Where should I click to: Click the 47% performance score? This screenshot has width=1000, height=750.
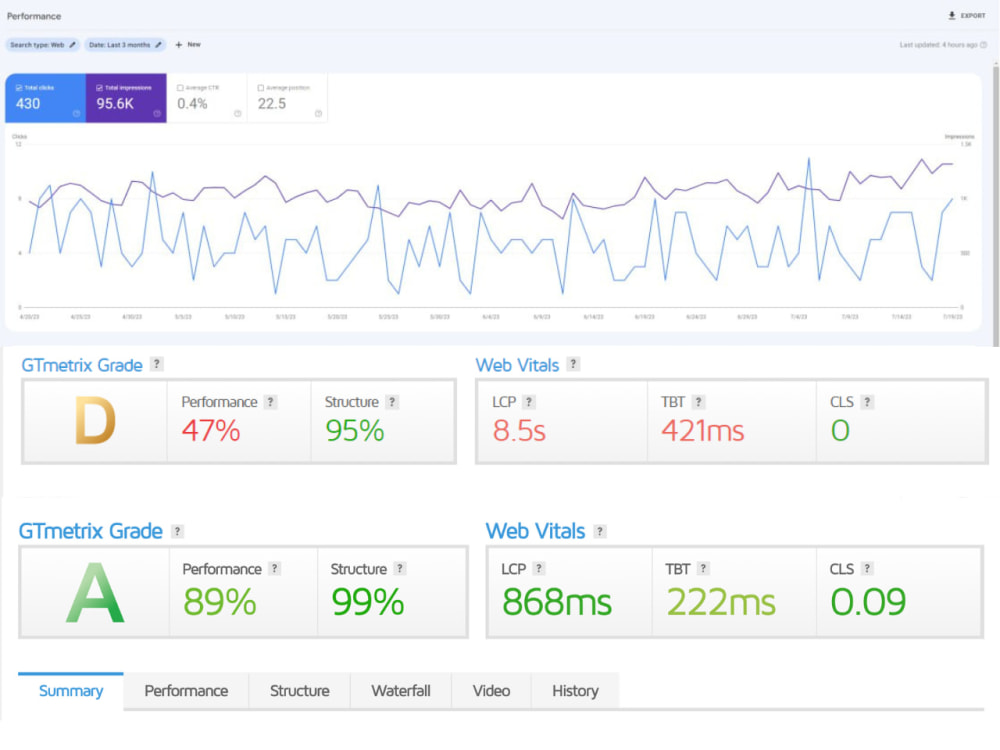(x=211, y=430)
